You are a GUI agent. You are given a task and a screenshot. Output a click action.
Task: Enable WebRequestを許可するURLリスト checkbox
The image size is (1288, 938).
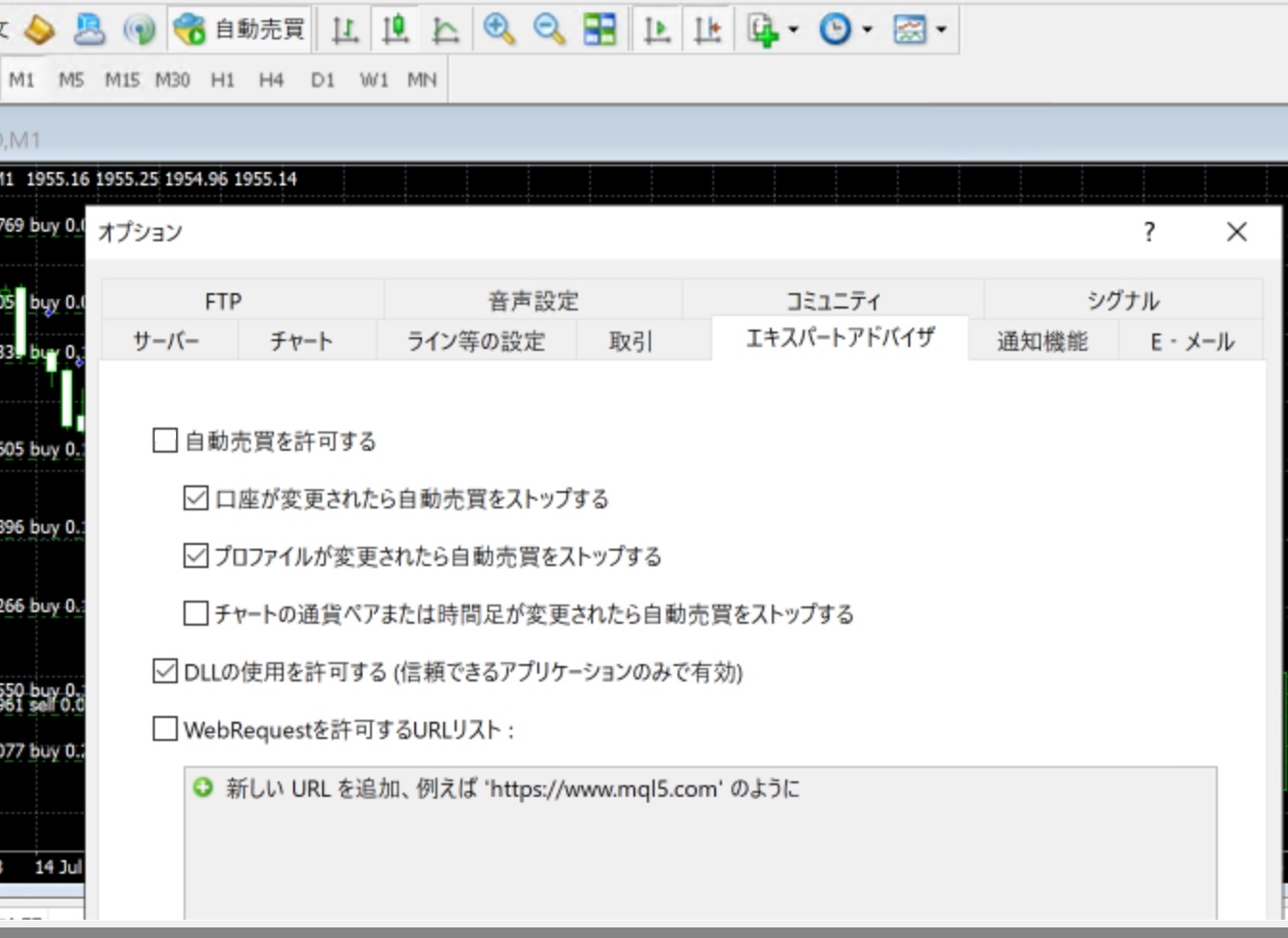pyautogui.click(x=165, y=728)
